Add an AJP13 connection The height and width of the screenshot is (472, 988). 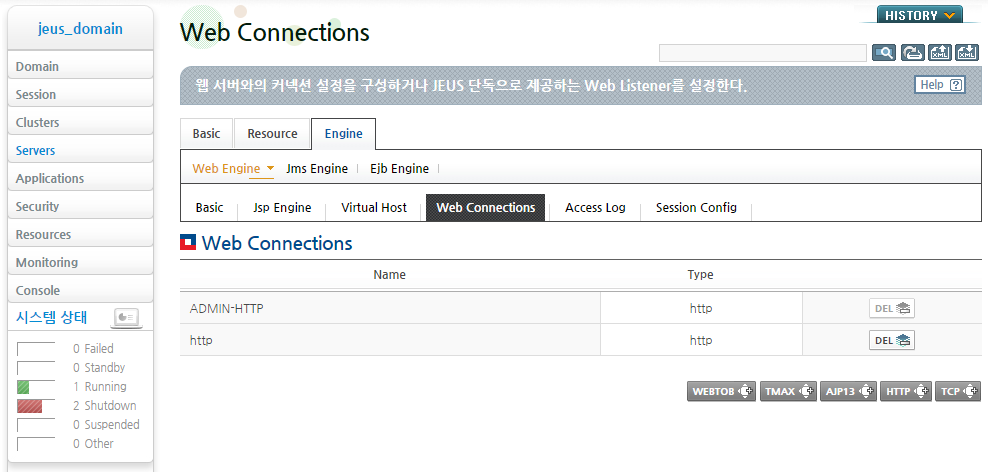[848, 391]
